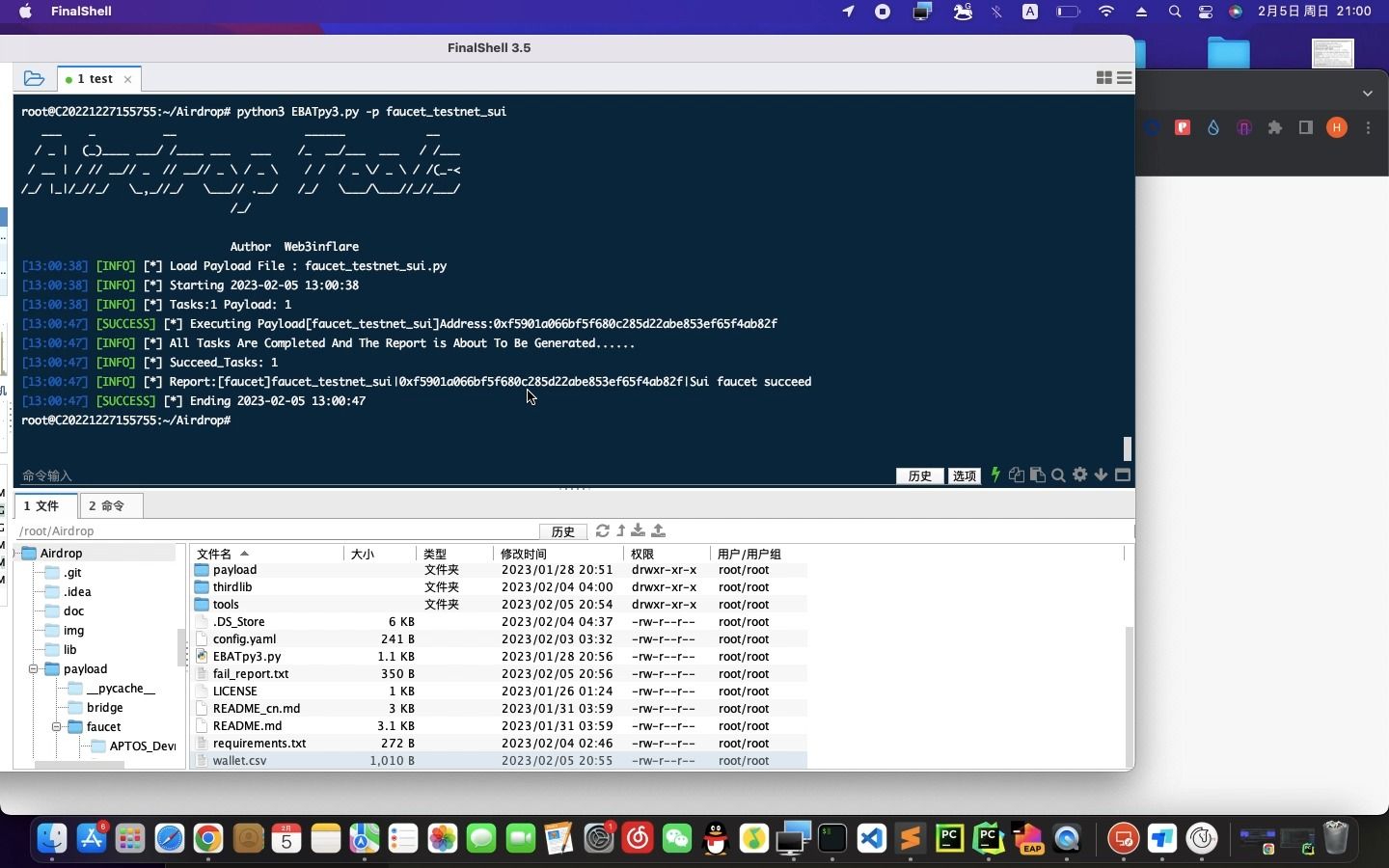Open the Apple menu
The image size is (1389, 868).
(x=25, y=12)
